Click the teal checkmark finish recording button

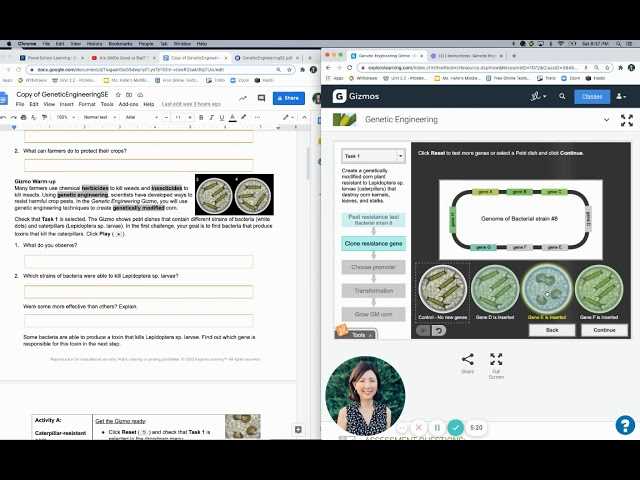(x=456, y=428)
